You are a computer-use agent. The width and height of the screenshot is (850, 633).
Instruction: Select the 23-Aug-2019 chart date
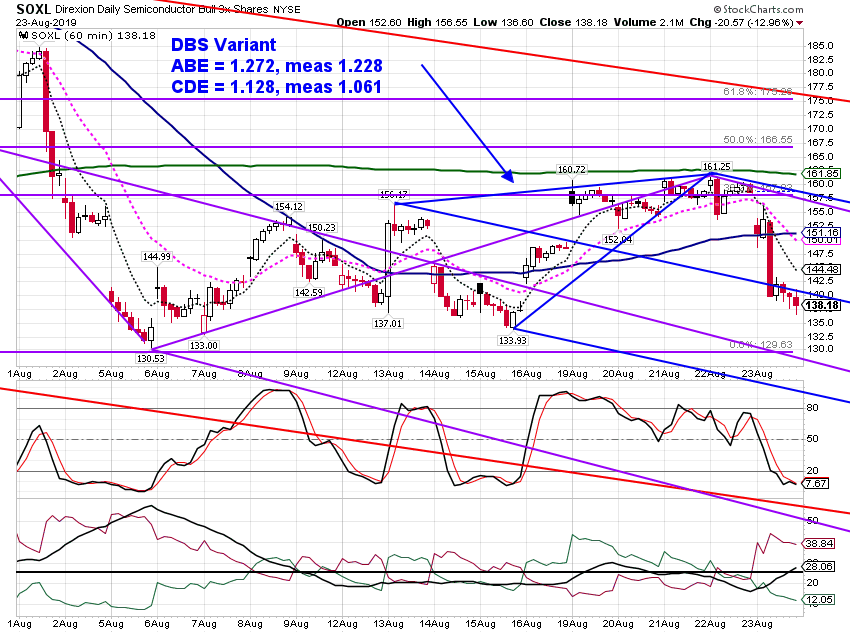[46, 23]
